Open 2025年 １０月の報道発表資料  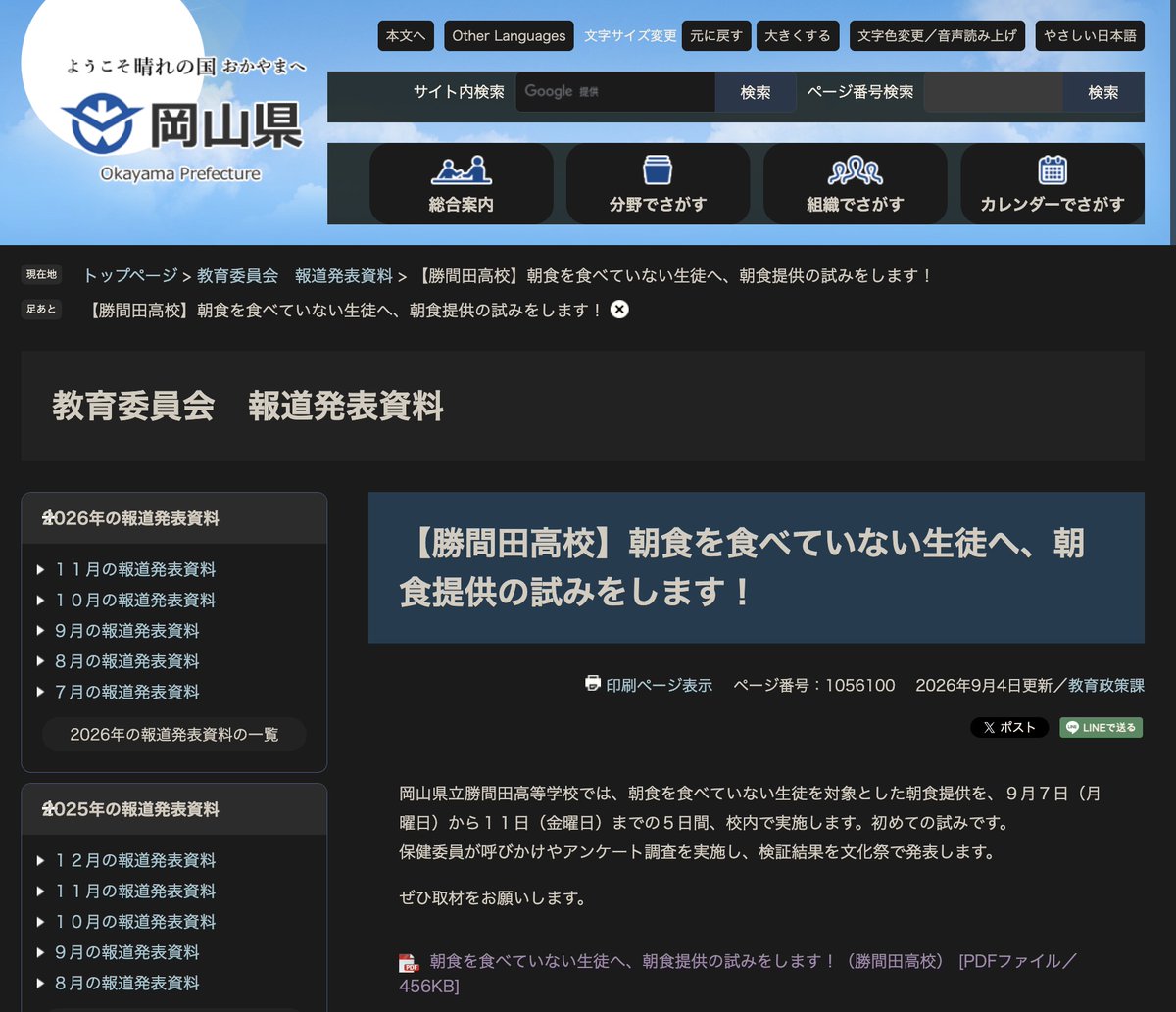tap(135, 921)
